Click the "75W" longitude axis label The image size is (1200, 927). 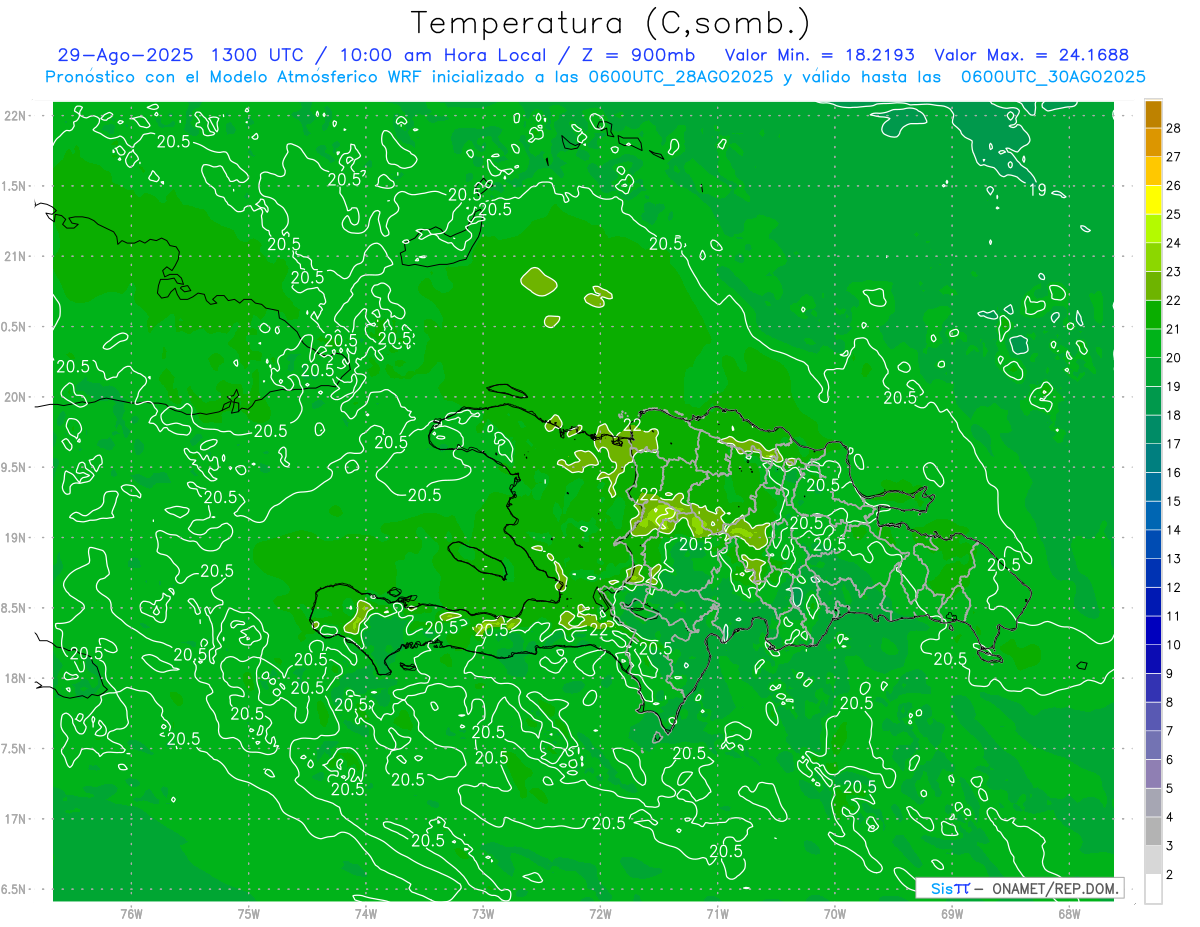(249, 913)
